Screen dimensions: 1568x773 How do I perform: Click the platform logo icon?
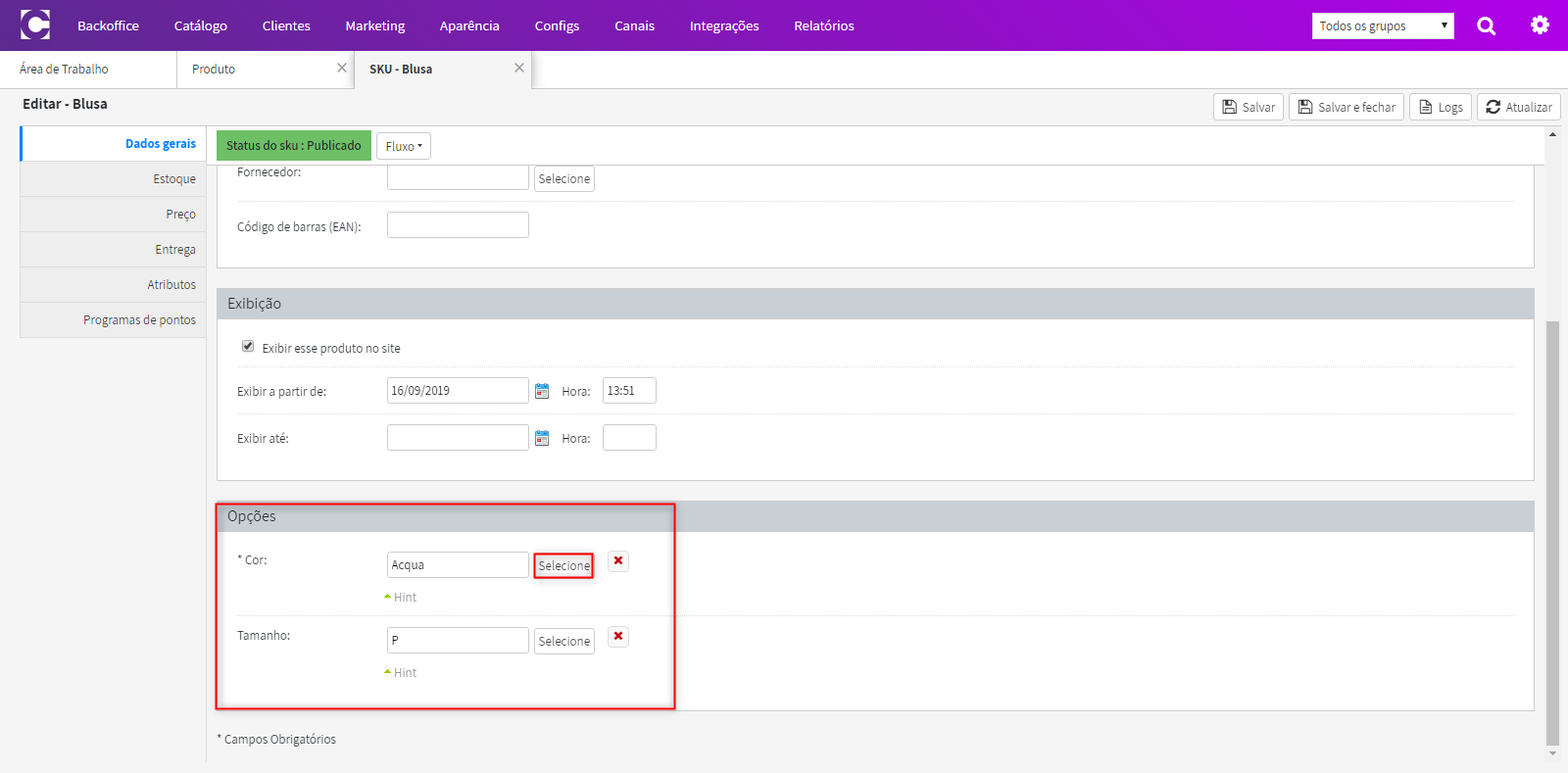click(35, 24)
